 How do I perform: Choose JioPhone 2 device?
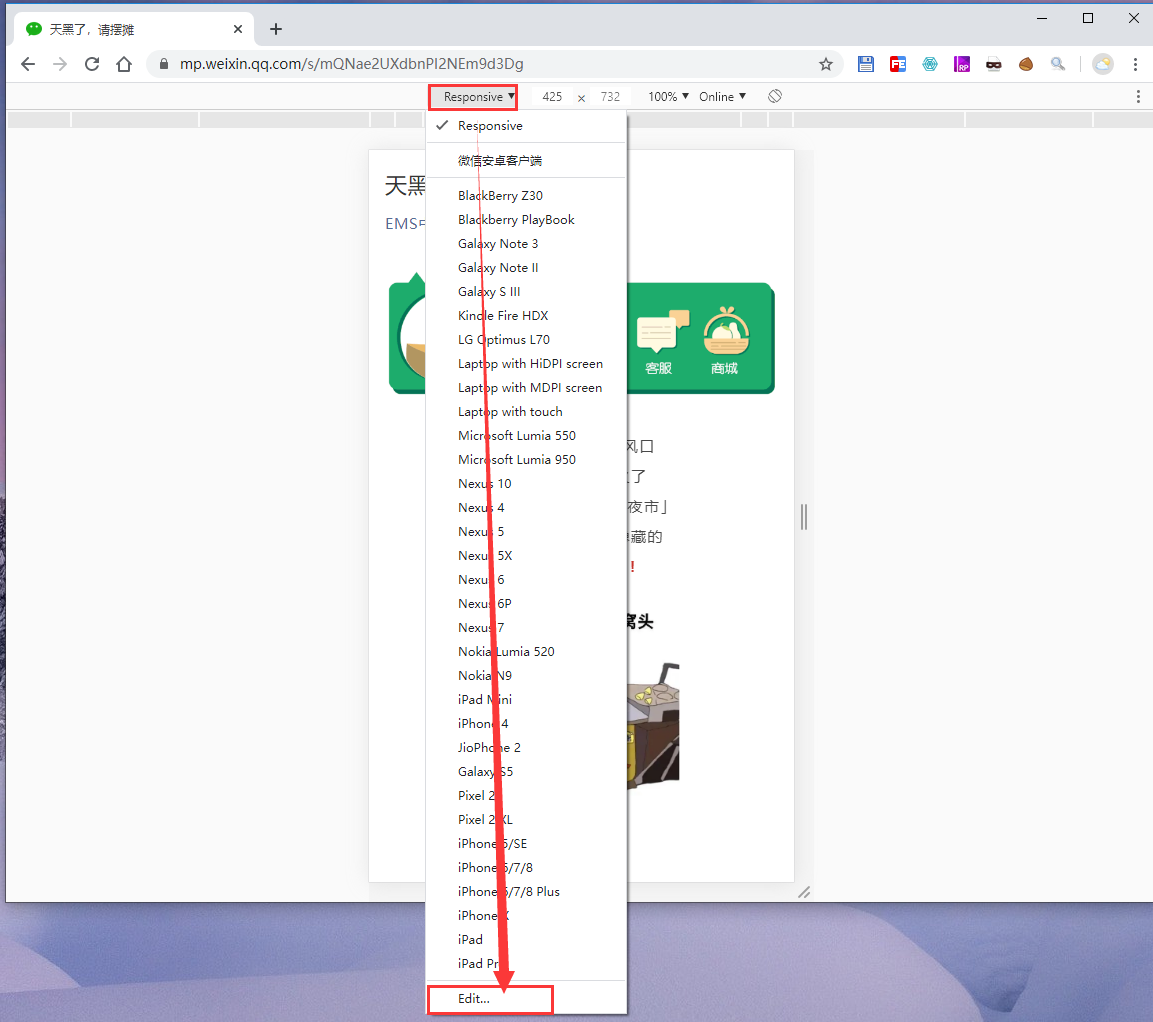pos(526,748)
